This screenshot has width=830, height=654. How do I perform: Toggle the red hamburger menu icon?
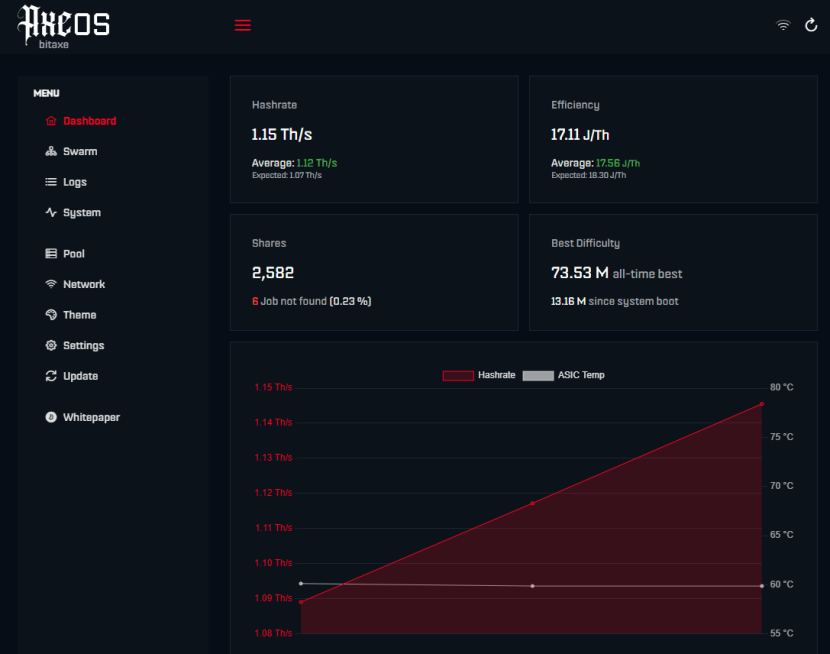point(243,25)
